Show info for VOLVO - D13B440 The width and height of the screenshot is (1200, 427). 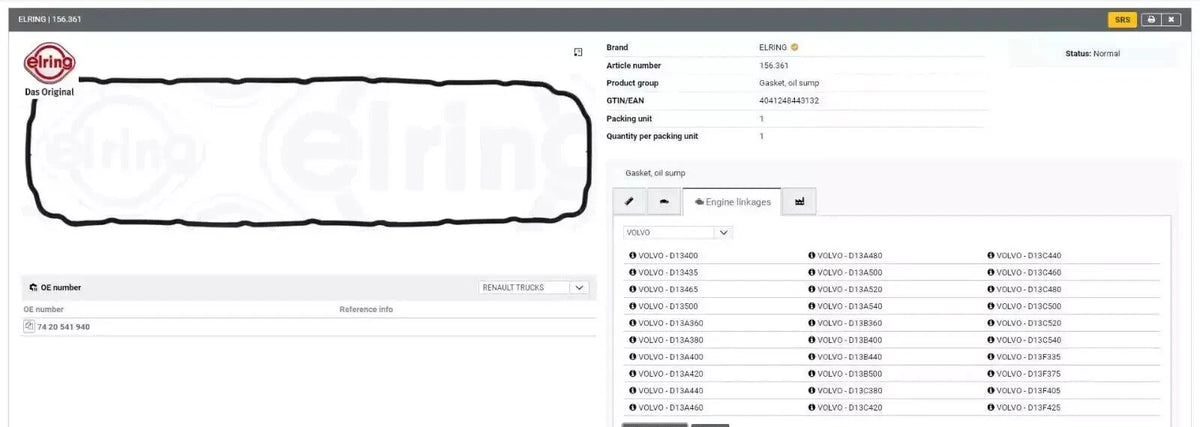click(812, 357)
